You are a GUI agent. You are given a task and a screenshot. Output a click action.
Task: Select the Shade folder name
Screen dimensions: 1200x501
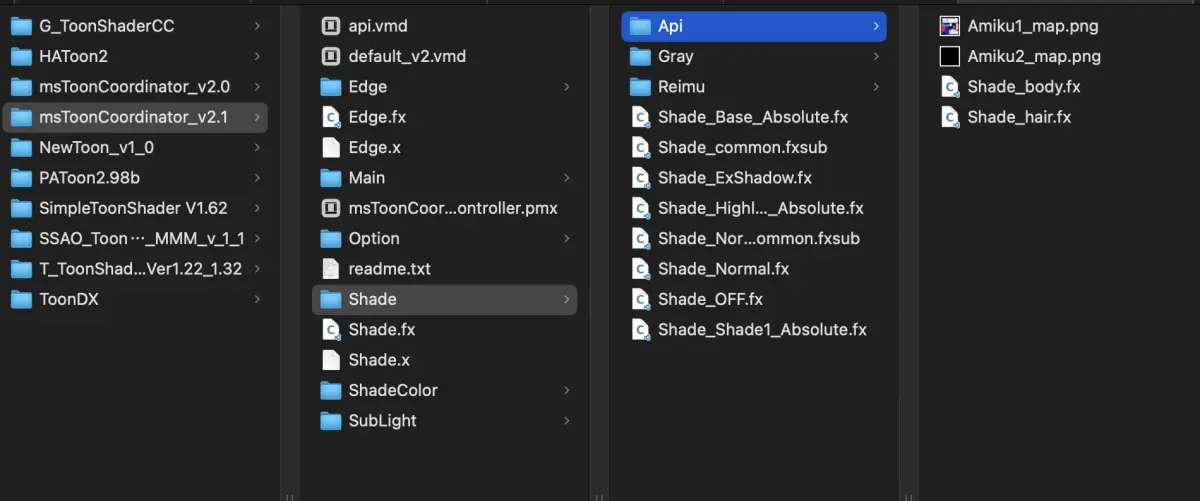tap(372, 299)
